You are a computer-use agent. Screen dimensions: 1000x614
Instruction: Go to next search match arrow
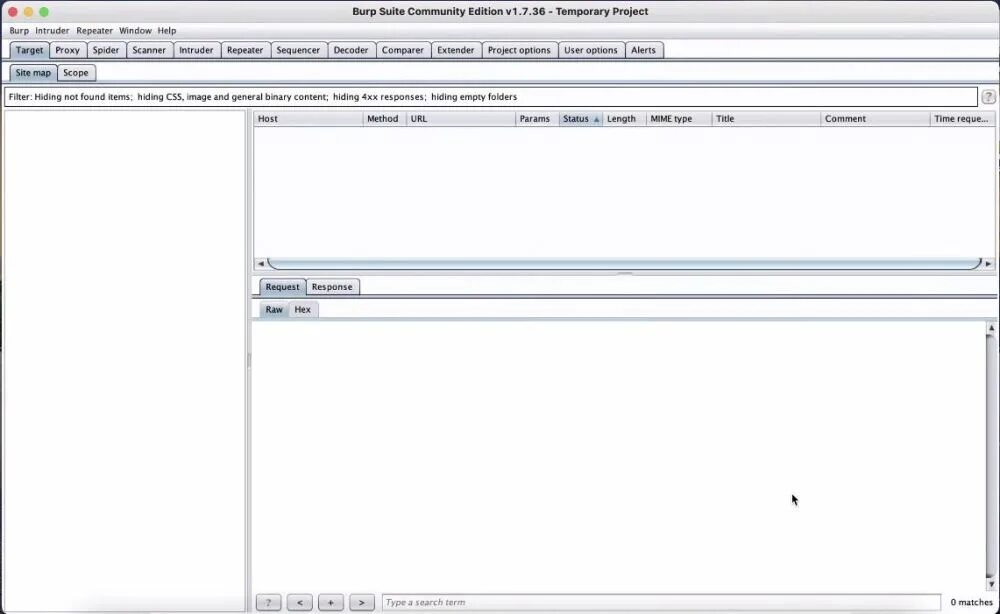362,602
